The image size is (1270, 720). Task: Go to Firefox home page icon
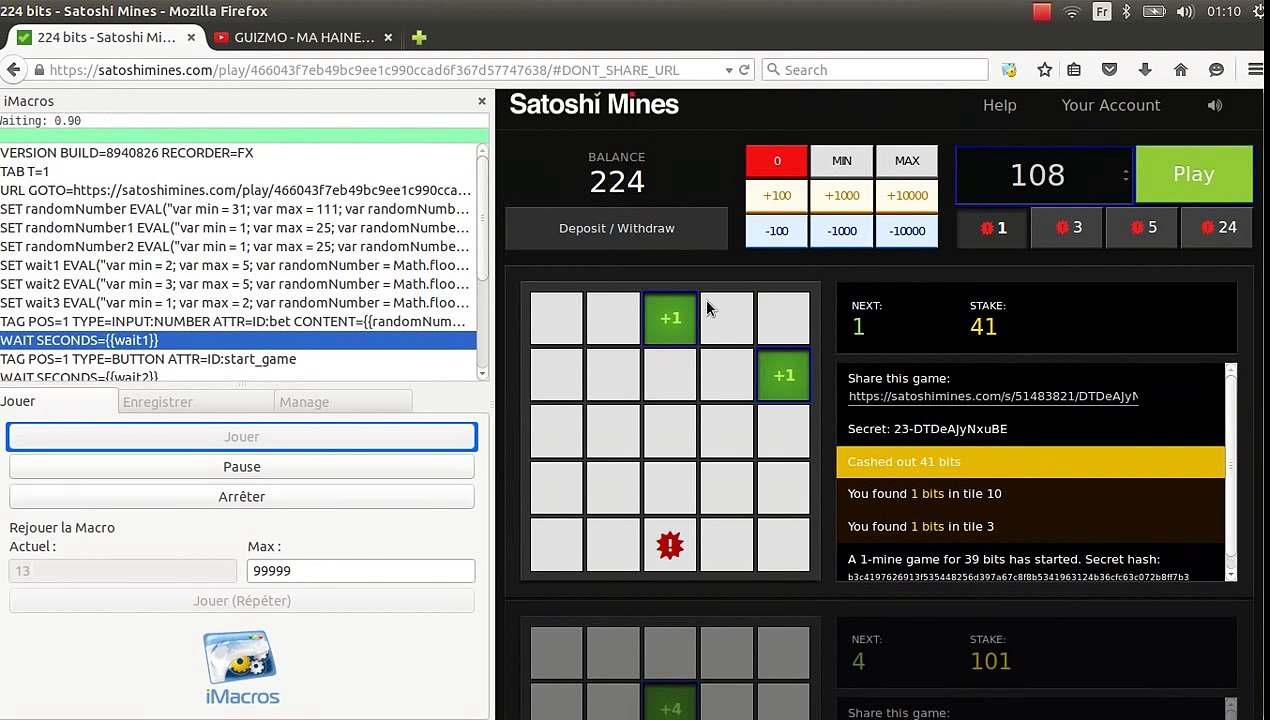(x=1181, y=70)
